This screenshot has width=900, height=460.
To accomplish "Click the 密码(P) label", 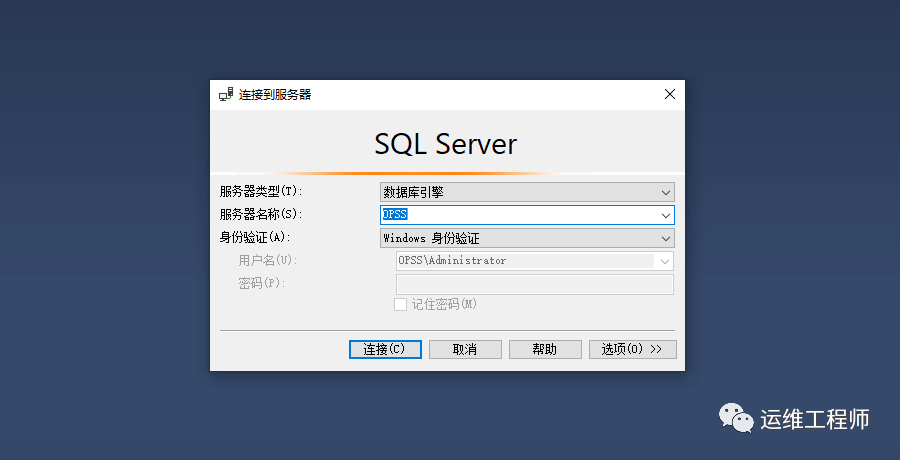I will tap(262, 283).
